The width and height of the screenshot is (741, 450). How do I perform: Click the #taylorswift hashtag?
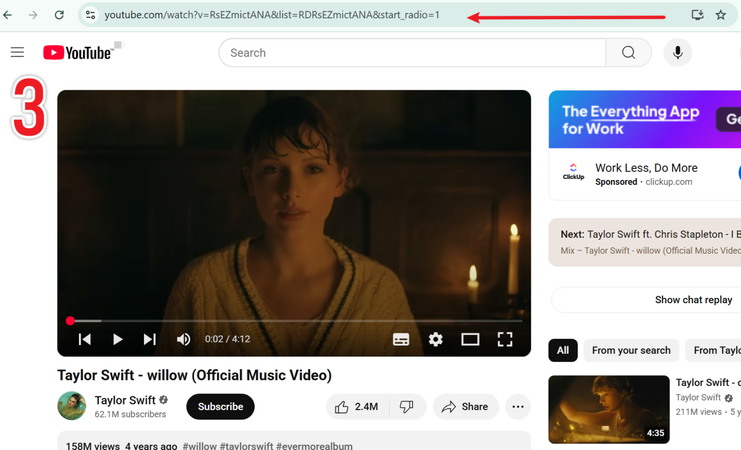246,446
